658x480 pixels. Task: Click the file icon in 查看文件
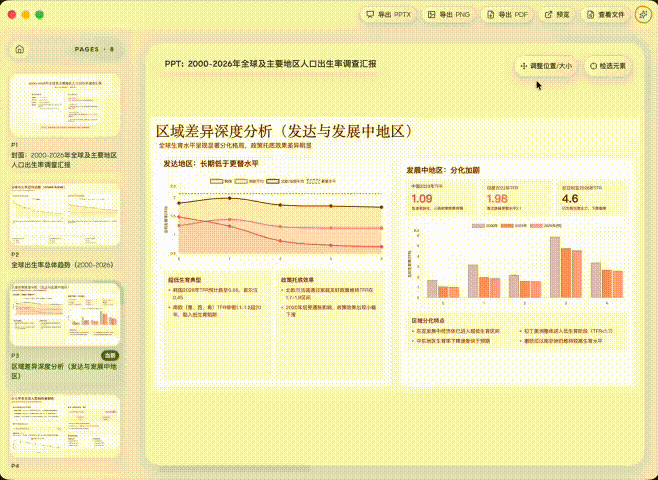click(590, 15)
